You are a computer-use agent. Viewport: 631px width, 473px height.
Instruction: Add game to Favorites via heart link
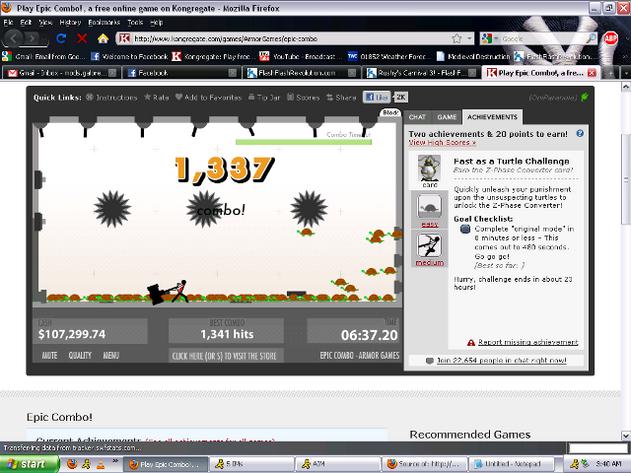208,97
